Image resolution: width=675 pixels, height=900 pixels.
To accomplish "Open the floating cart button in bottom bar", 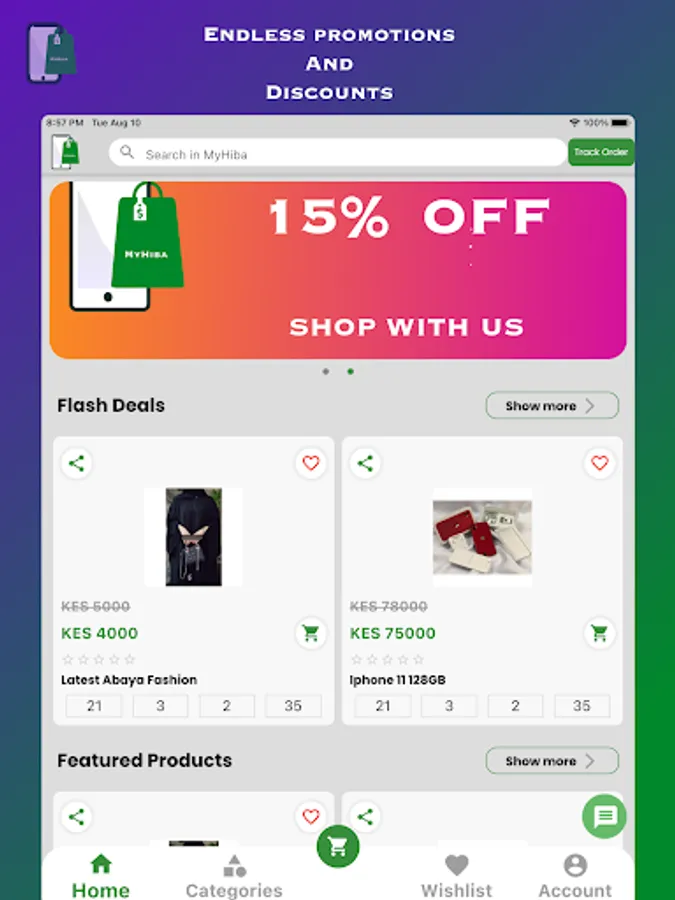I will click(x=338, y=846).
